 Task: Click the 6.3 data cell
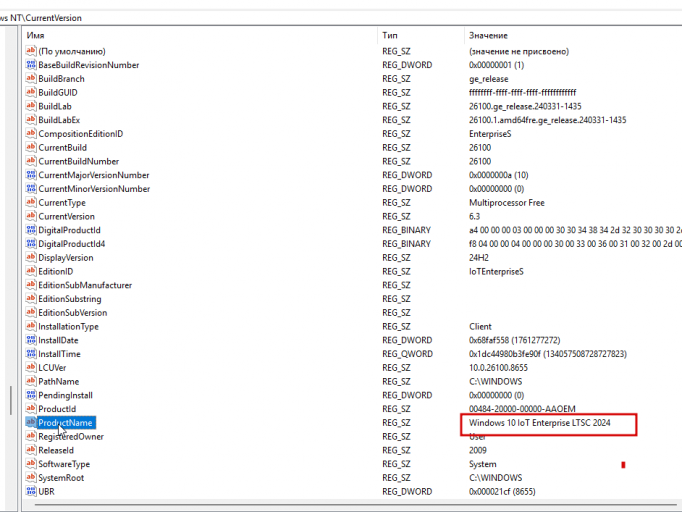click(x=474, y=216)
